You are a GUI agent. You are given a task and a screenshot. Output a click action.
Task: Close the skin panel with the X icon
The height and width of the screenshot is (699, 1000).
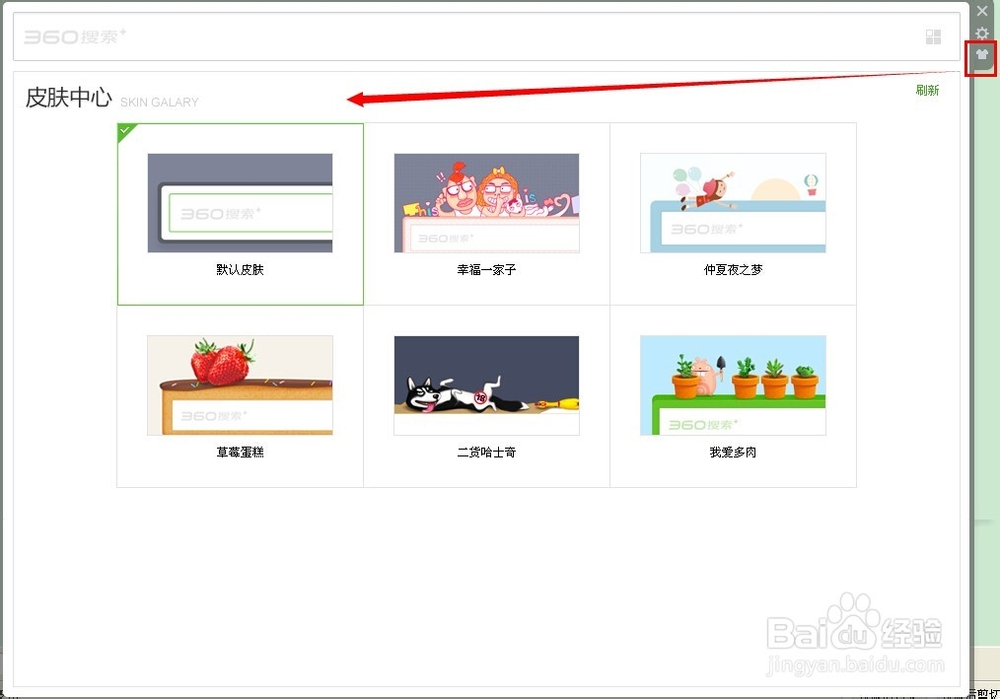point(981,11)
